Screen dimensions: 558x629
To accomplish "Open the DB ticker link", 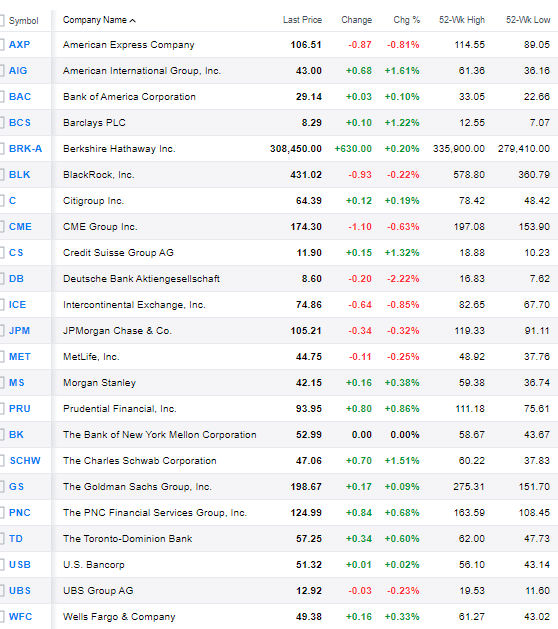I will click(x=16, y=279).
